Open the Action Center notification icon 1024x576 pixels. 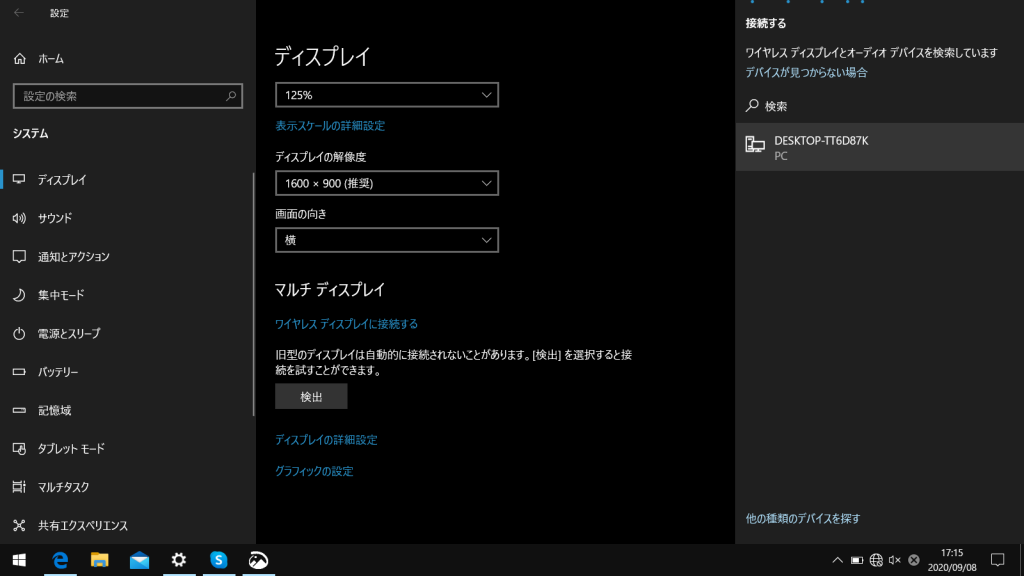click(997, 560)
